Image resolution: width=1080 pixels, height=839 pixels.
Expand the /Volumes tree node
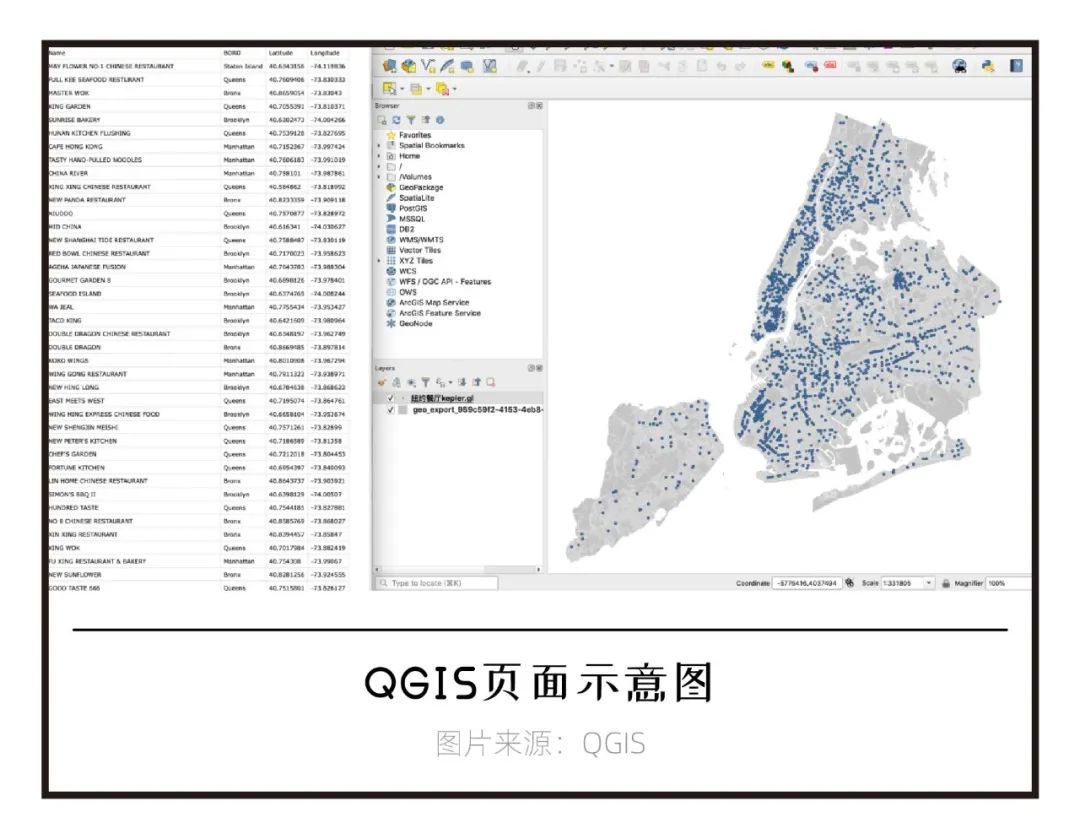coord(379,177)
